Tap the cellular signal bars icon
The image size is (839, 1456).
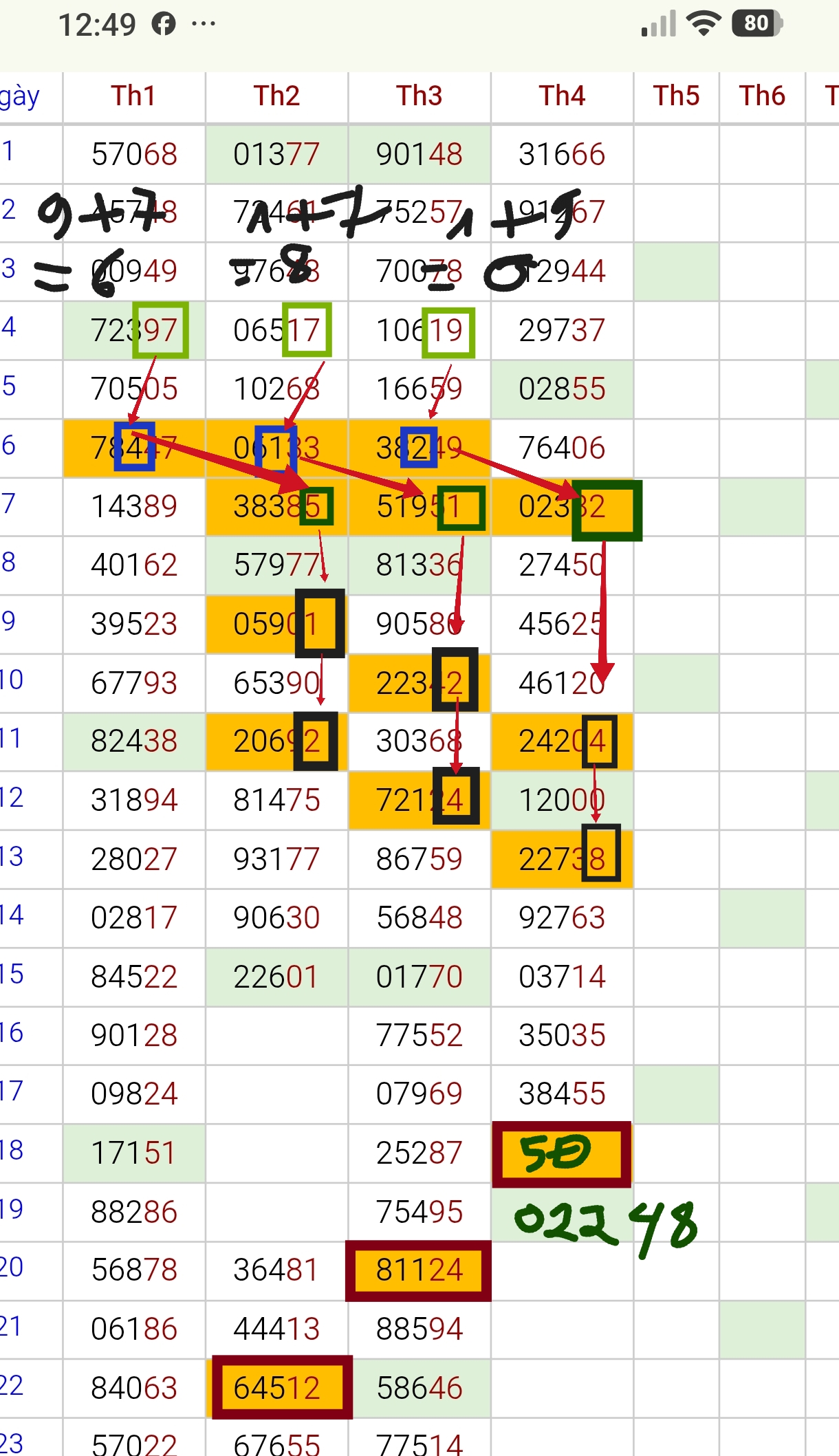click(658, 24)
